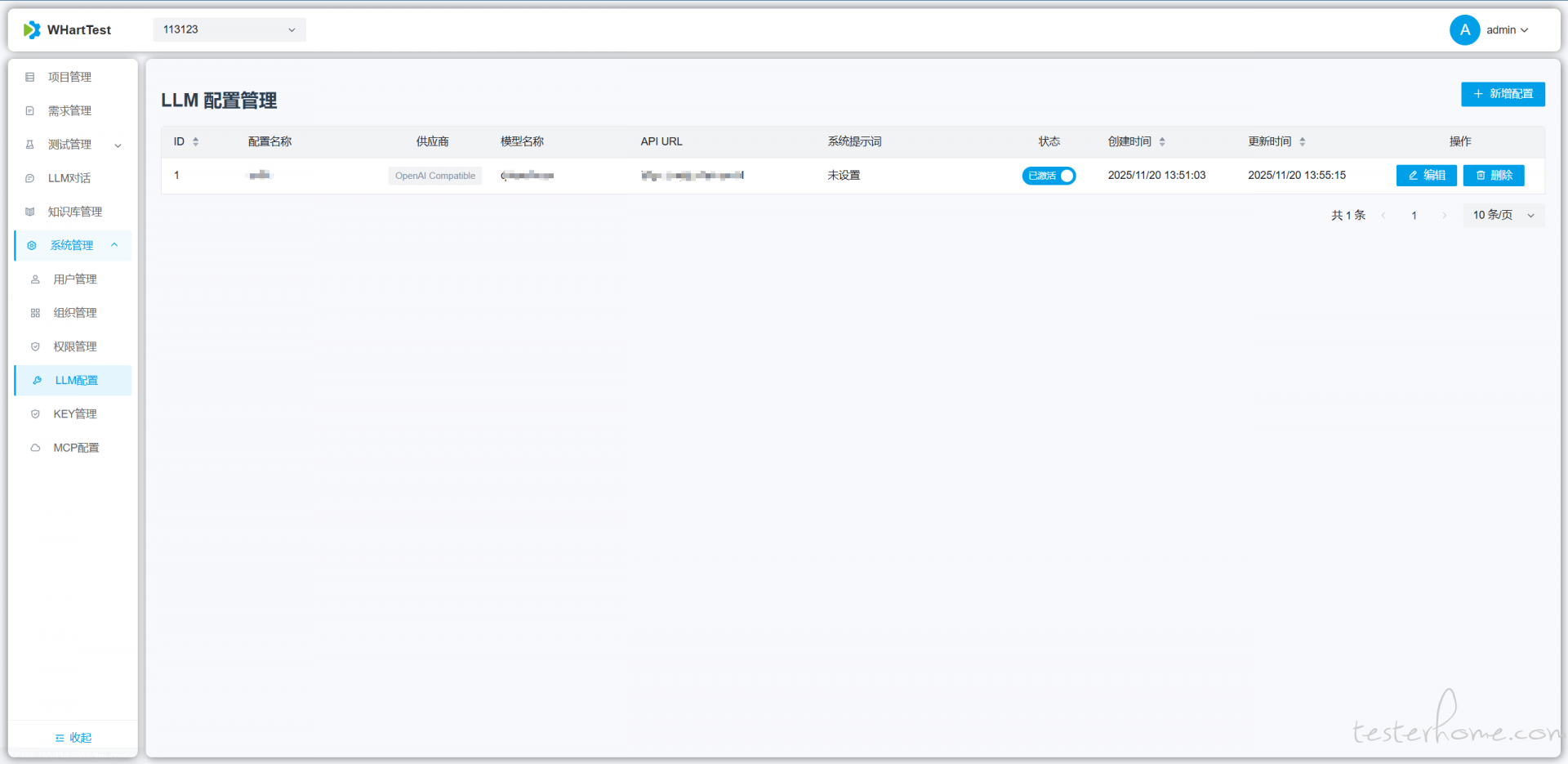Collapse the 系统管理 menu section
Image resolution: width=1568 pixels, height=764 pixels.
click(x=114, y=245)
